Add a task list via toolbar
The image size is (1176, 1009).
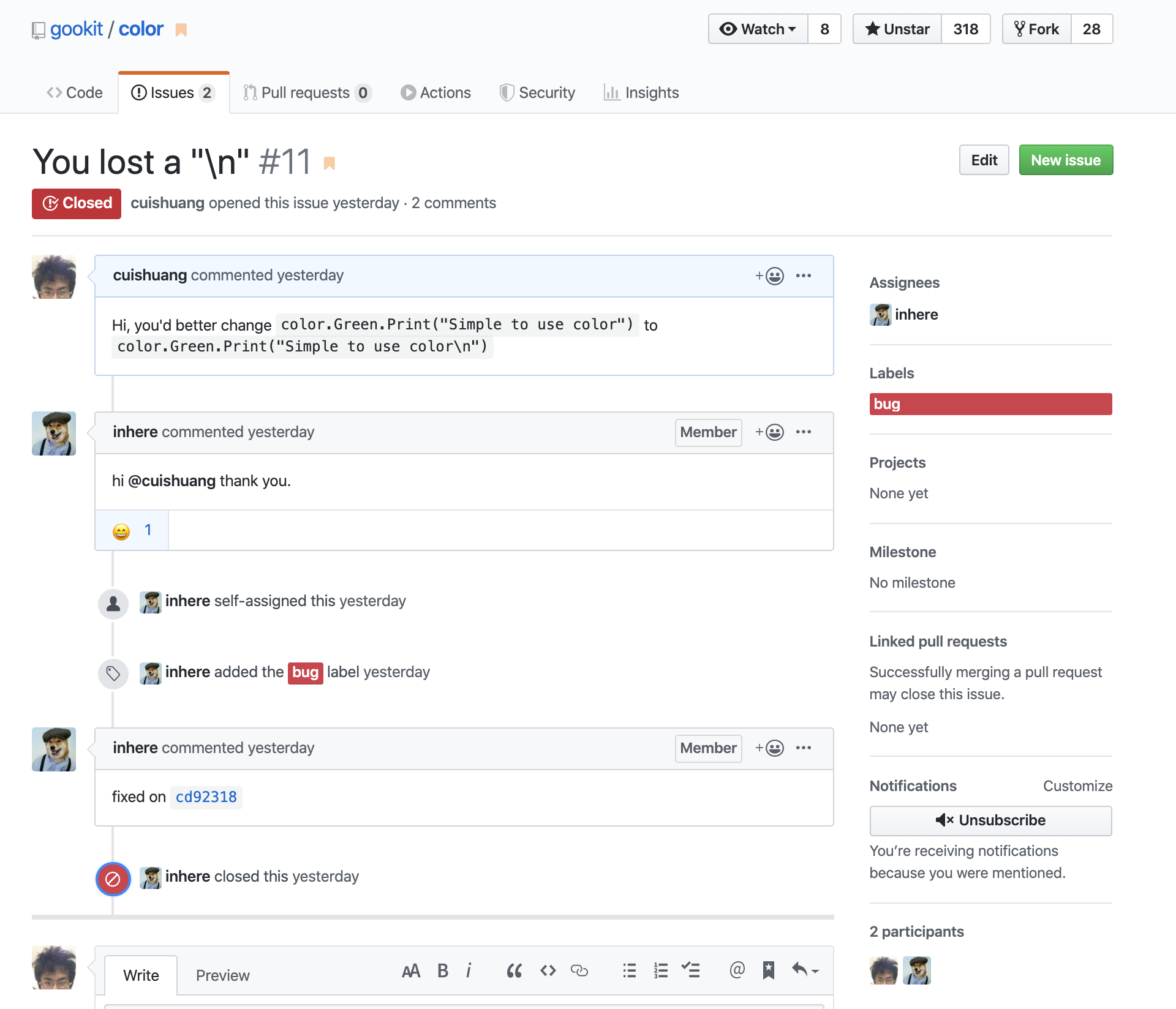pos(691,970)
